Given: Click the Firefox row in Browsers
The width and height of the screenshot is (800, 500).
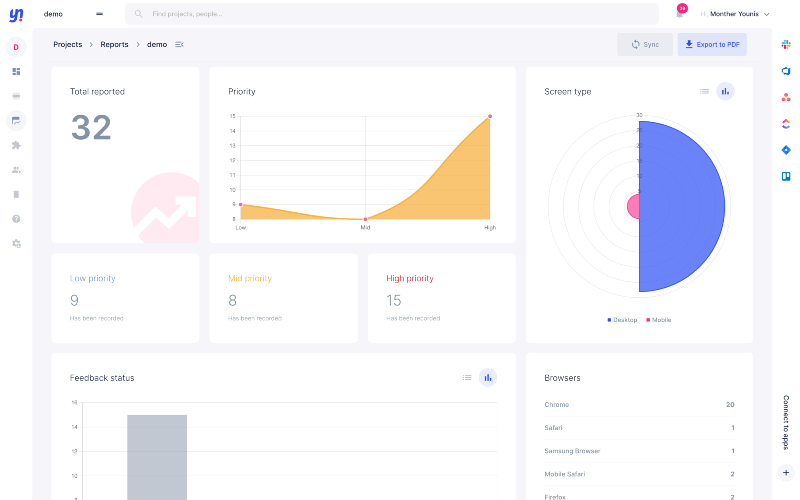Looking at the screenshot, I should [639, 496].
